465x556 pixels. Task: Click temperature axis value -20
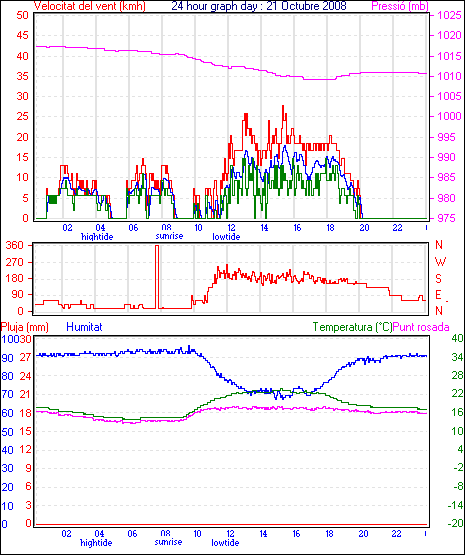point(456,523)
